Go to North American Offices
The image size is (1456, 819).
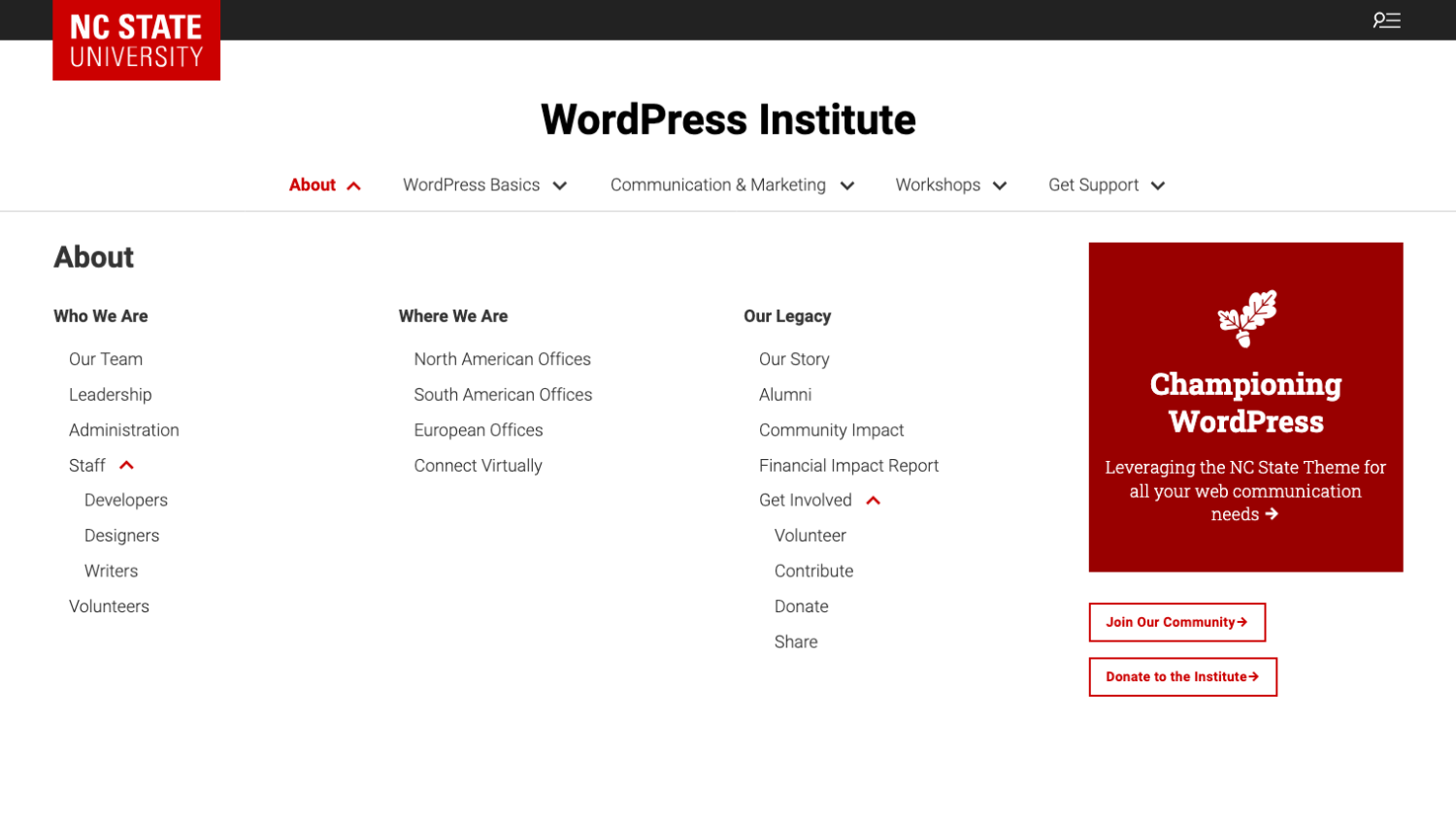coord(502,359)
